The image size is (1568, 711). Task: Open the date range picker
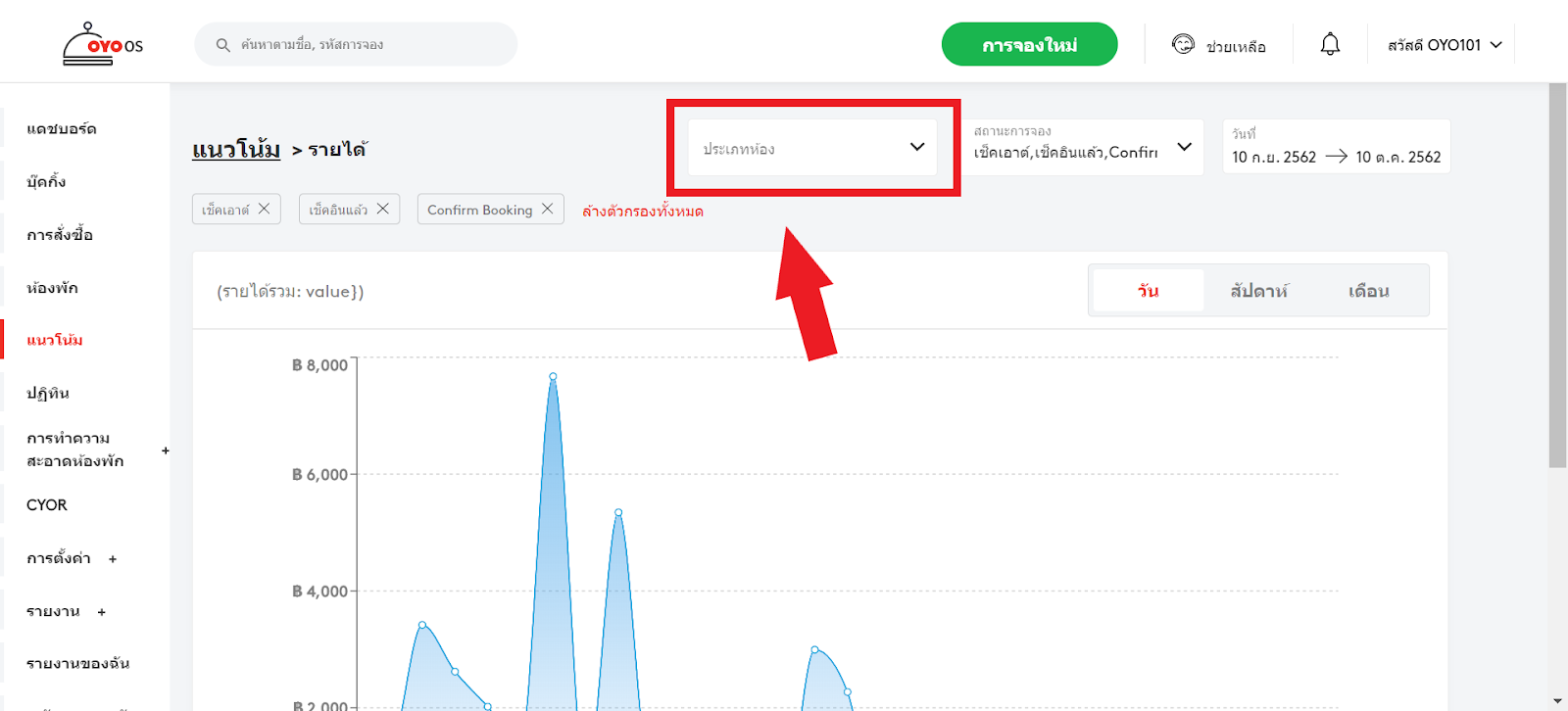pyautogui.click(x=1337, y=147)
